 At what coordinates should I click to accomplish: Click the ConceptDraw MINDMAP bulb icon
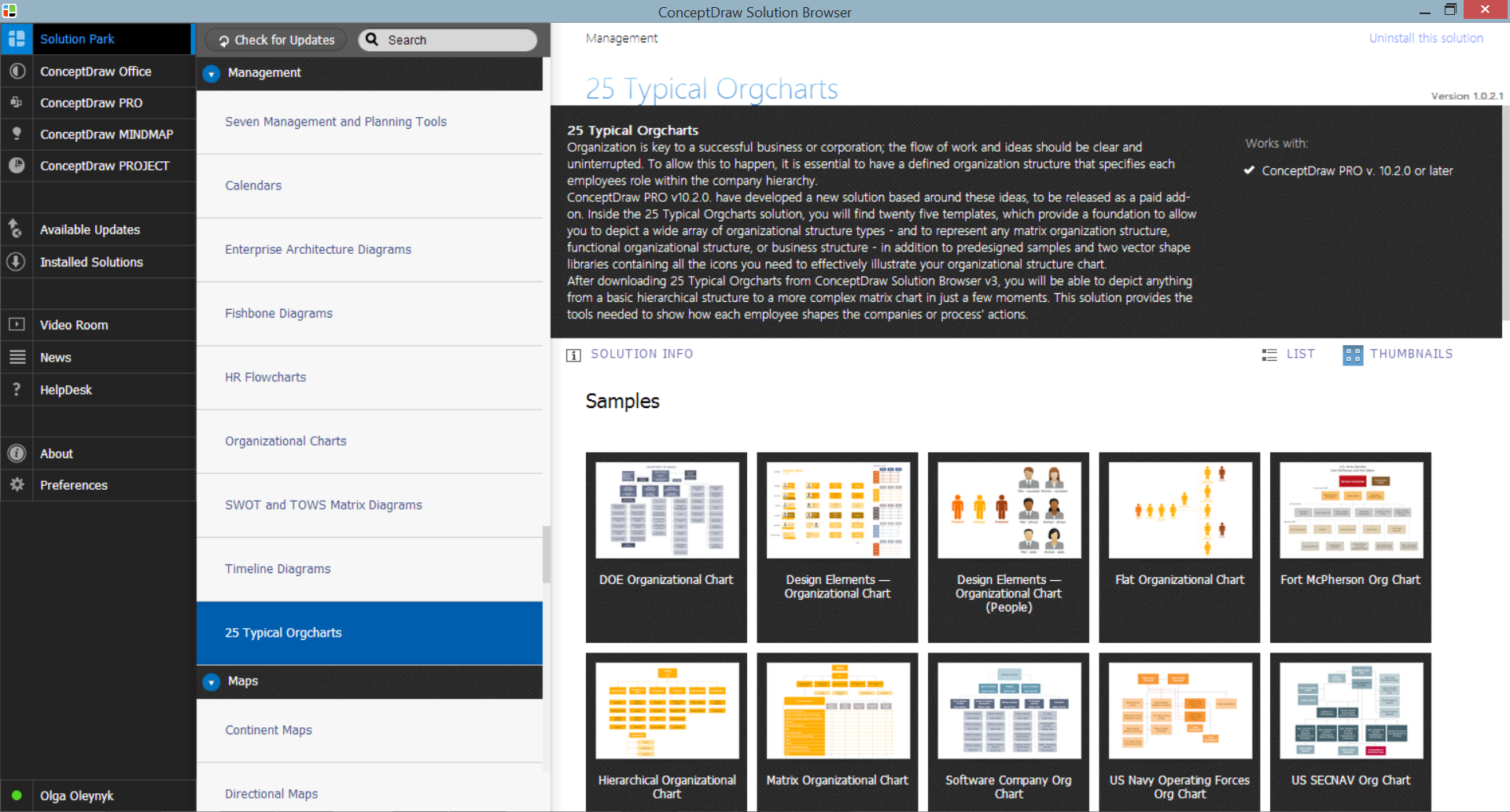coord(17,134)
